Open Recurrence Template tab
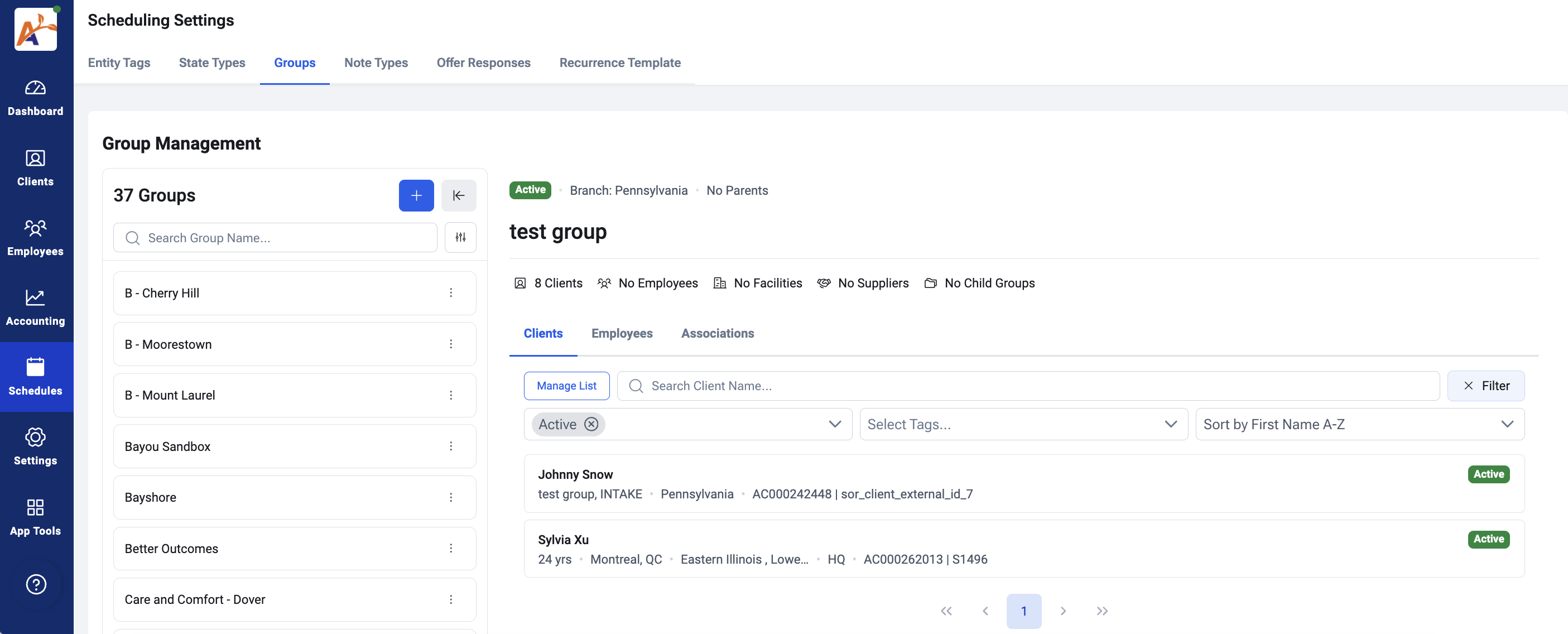Image resolution: width=1568 pixels, height=634 pixels. (619, 63)
